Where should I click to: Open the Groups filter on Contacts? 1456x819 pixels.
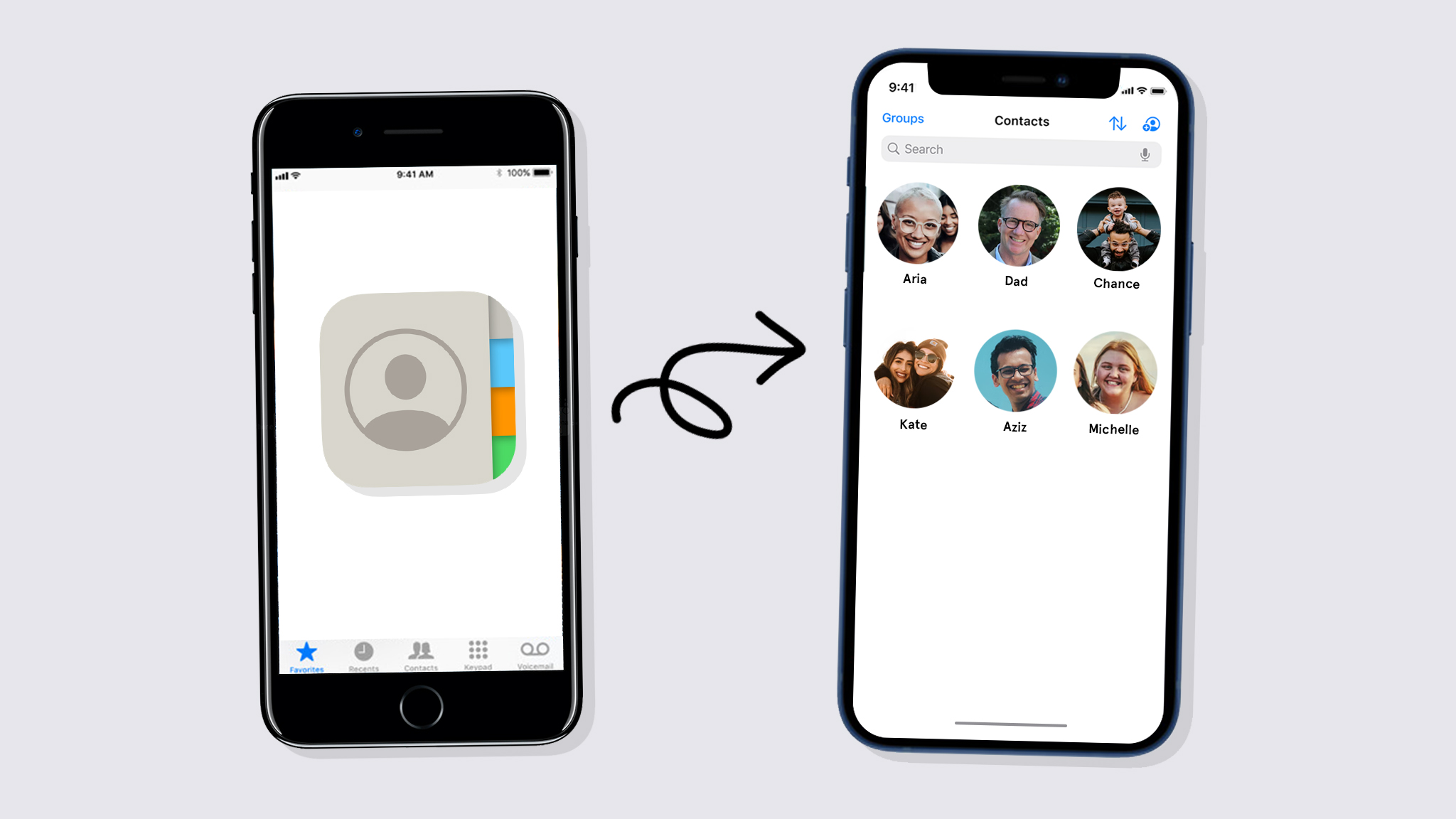902,117
